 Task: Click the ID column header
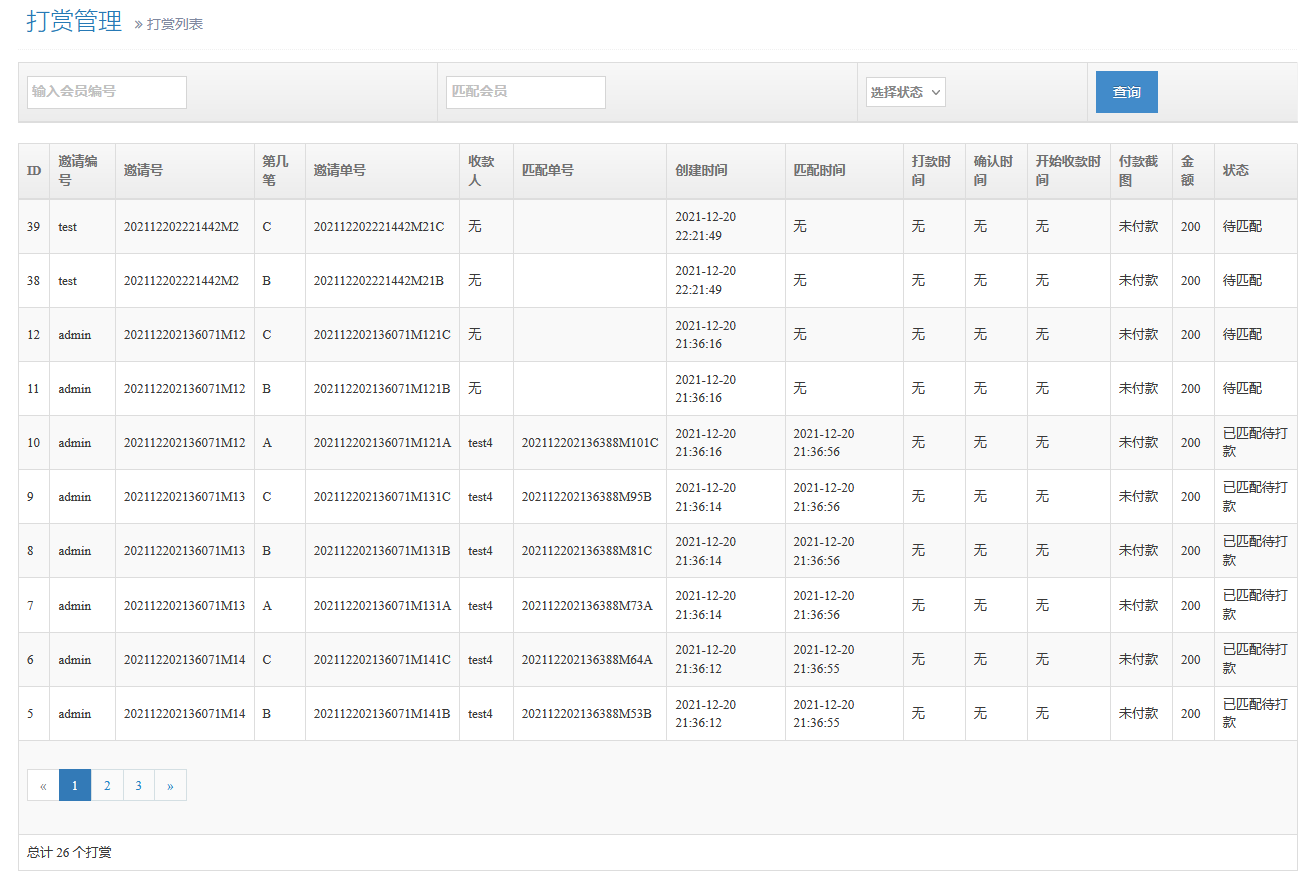pos(34,171)
